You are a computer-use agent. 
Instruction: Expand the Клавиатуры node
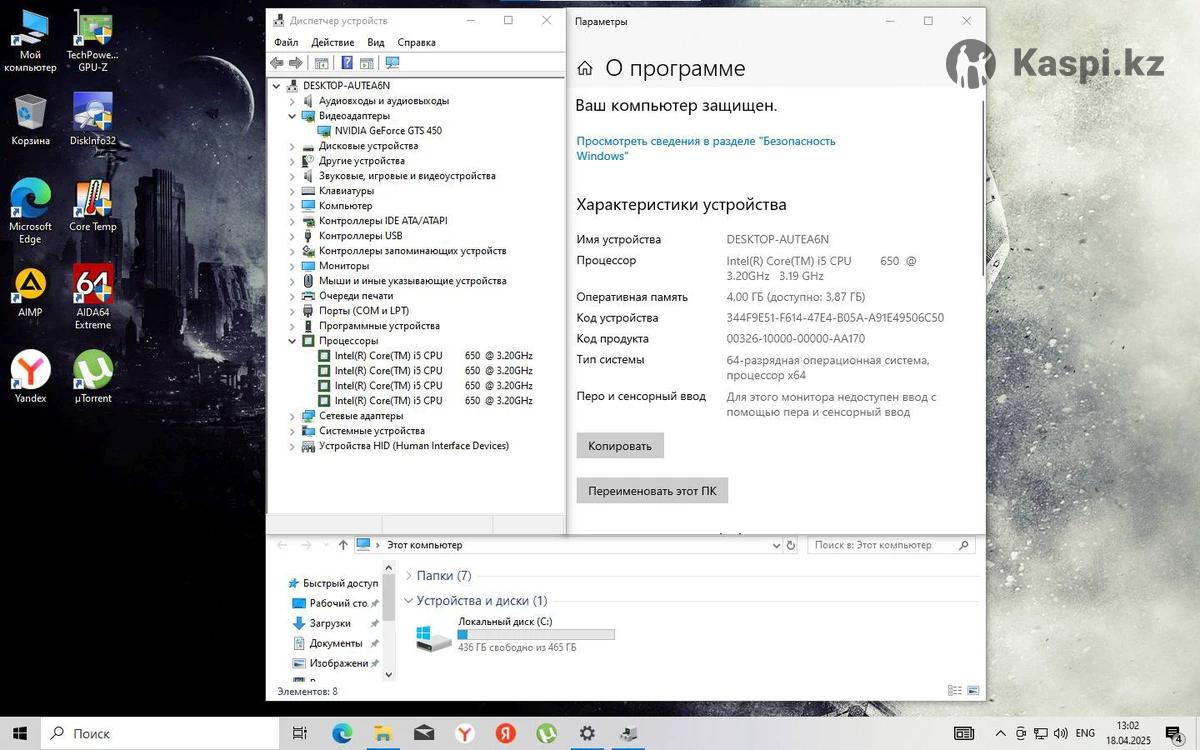(293, 191)
